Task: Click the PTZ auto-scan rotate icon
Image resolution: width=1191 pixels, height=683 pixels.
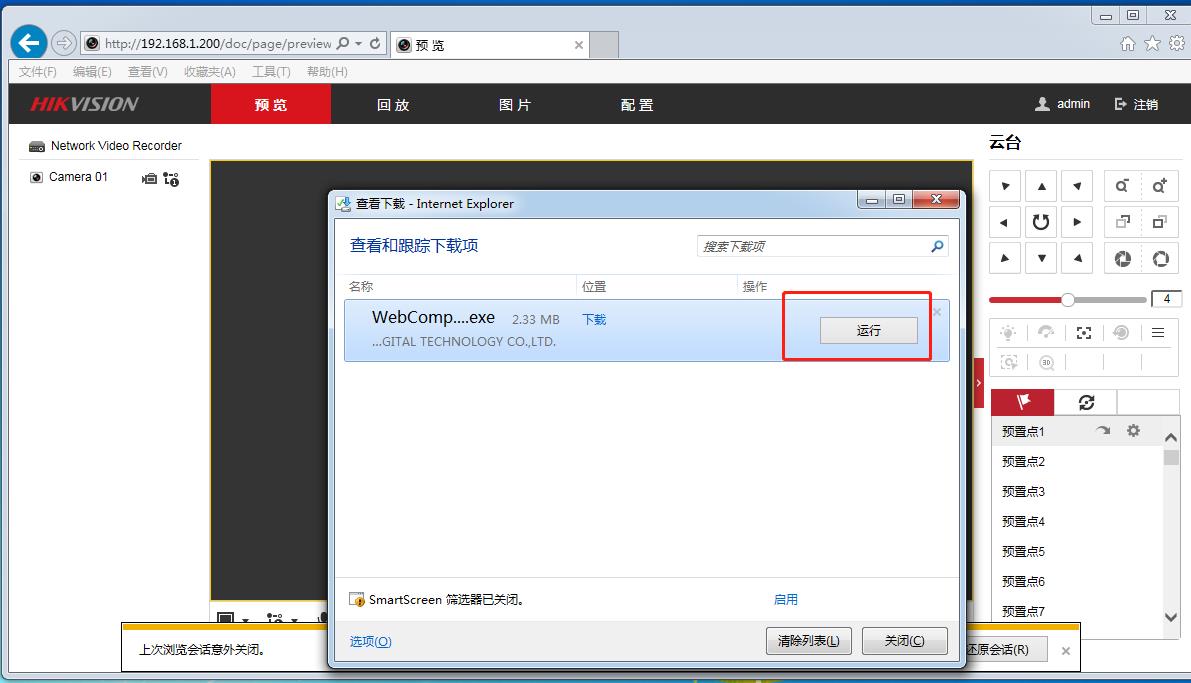Action: [1041, 222]
